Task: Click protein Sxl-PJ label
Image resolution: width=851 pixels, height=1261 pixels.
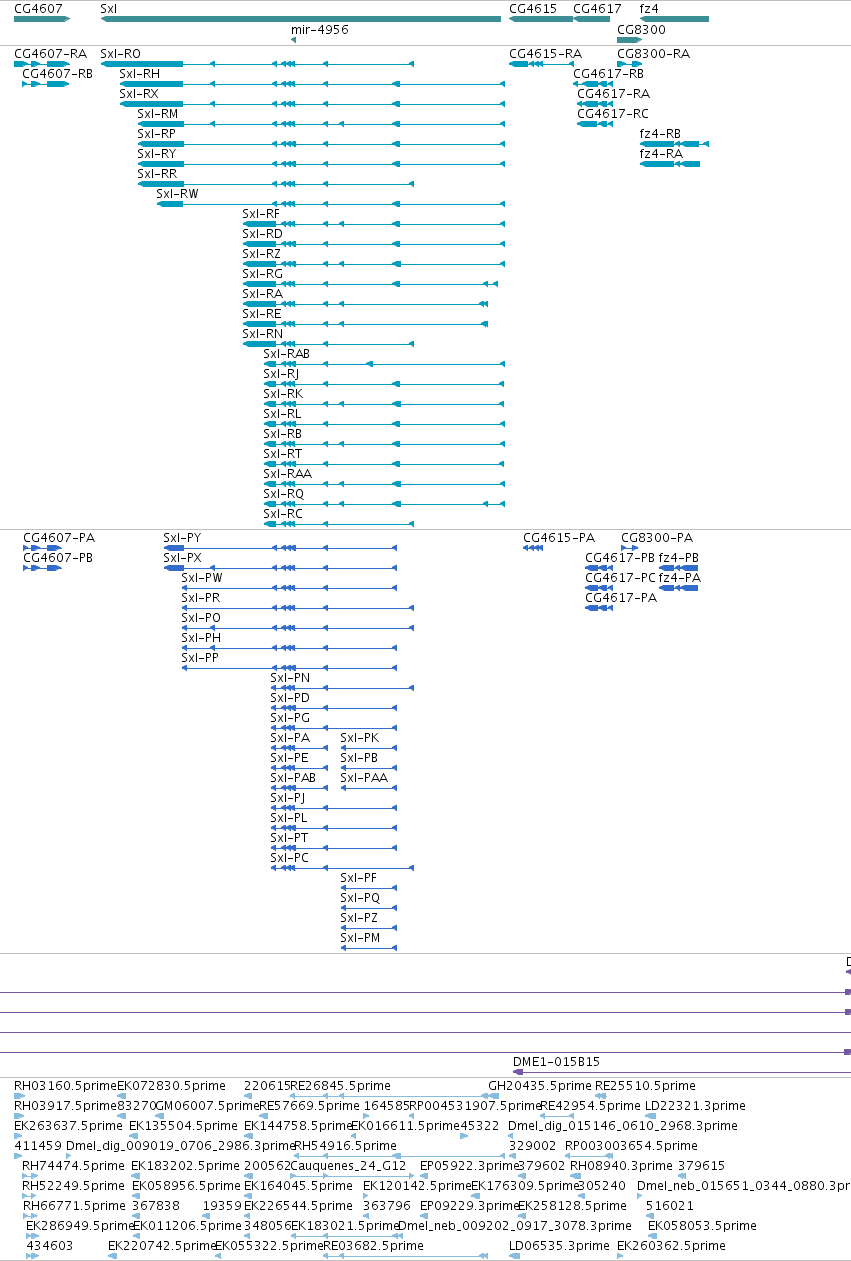Action: 287,798
